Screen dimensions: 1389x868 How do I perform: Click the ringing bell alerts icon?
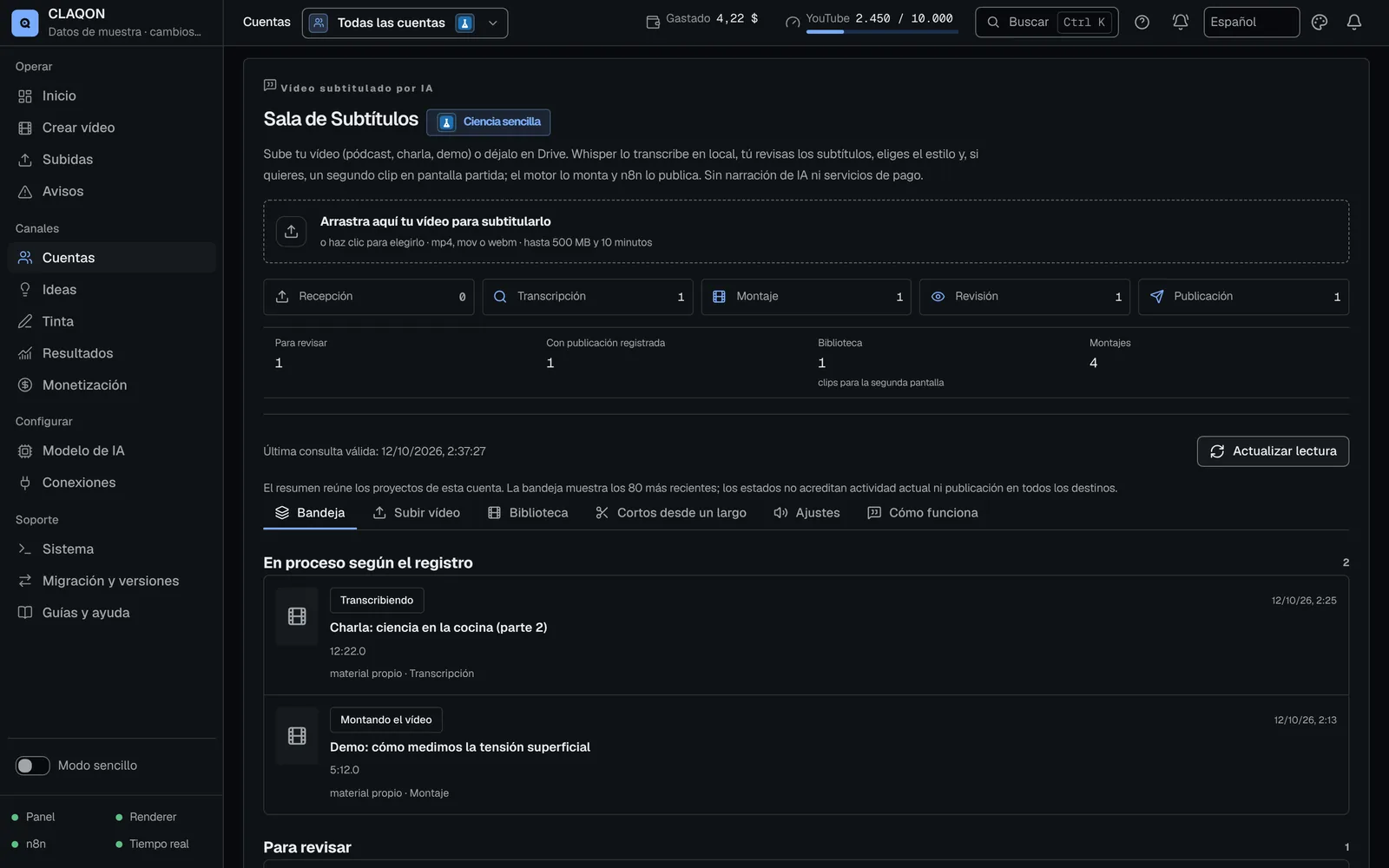[x=1181, y=23]
